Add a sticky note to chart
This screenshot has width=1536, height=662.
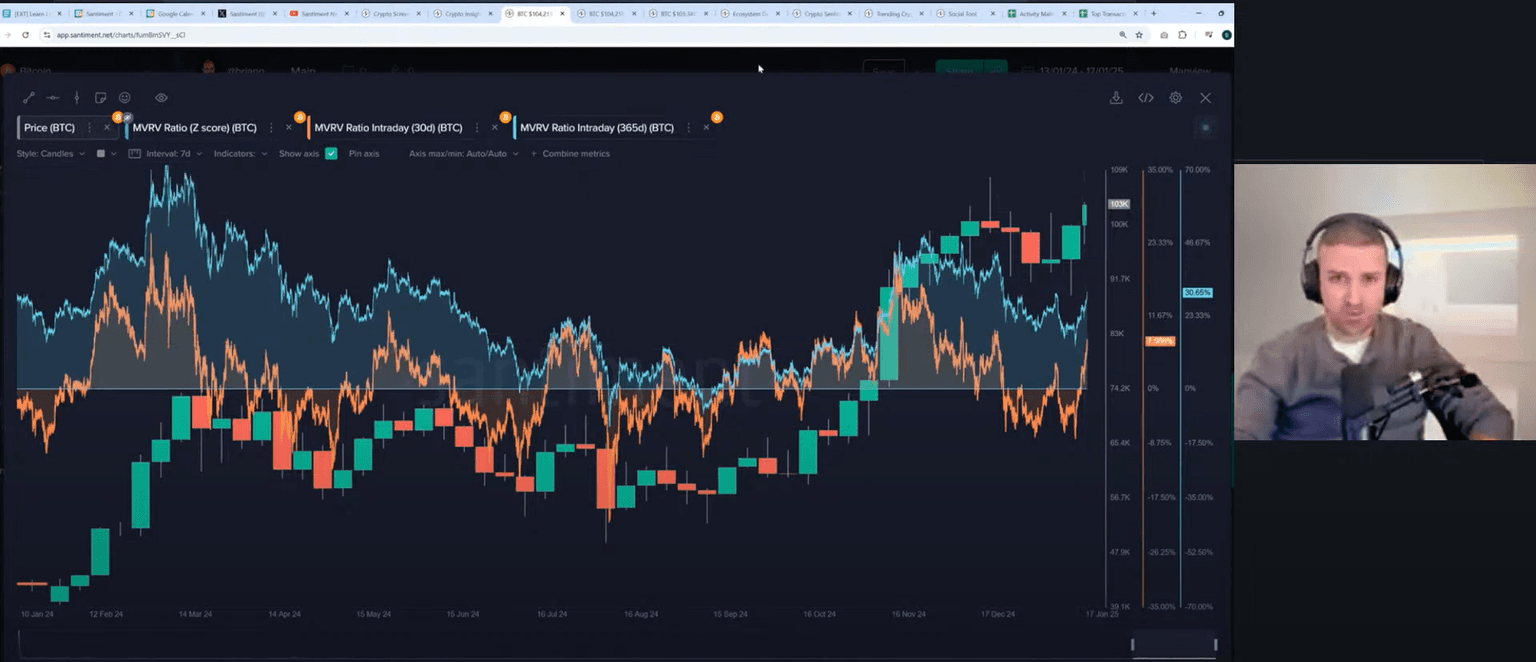[x=100, y=98]
